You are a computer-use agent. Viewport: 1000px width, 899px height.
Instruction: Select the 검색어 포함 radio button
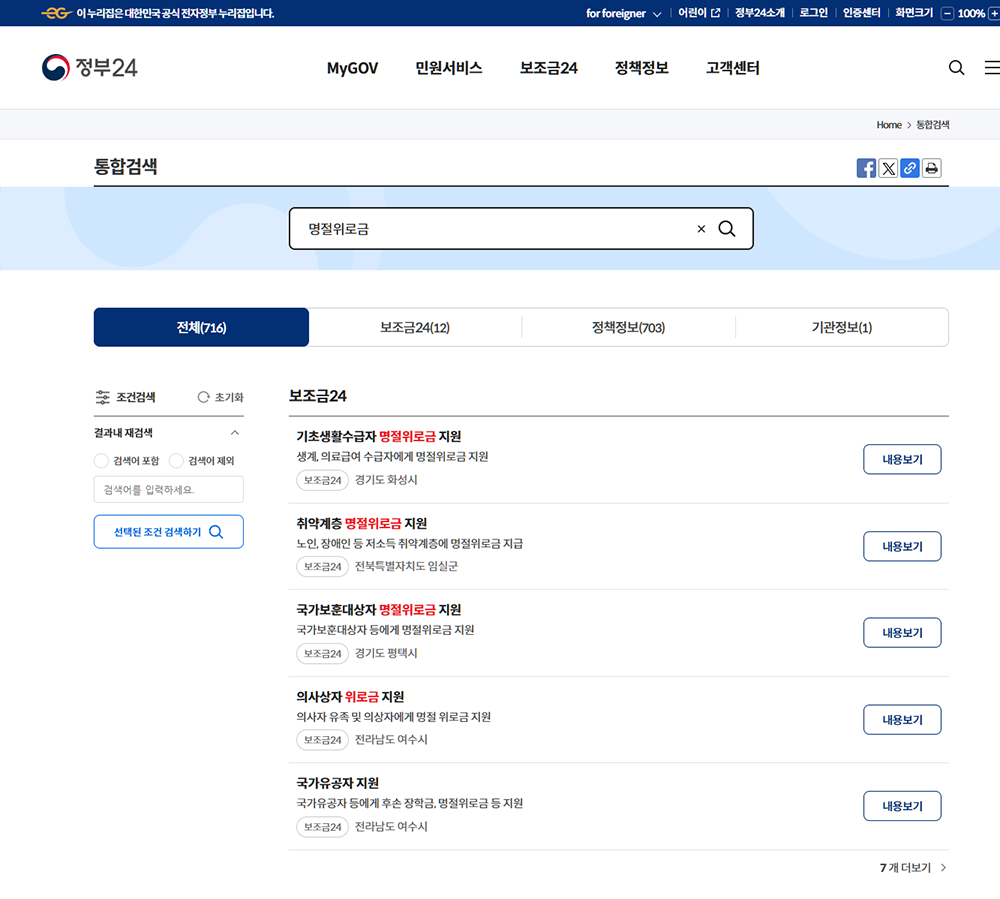tap(101, 460)
